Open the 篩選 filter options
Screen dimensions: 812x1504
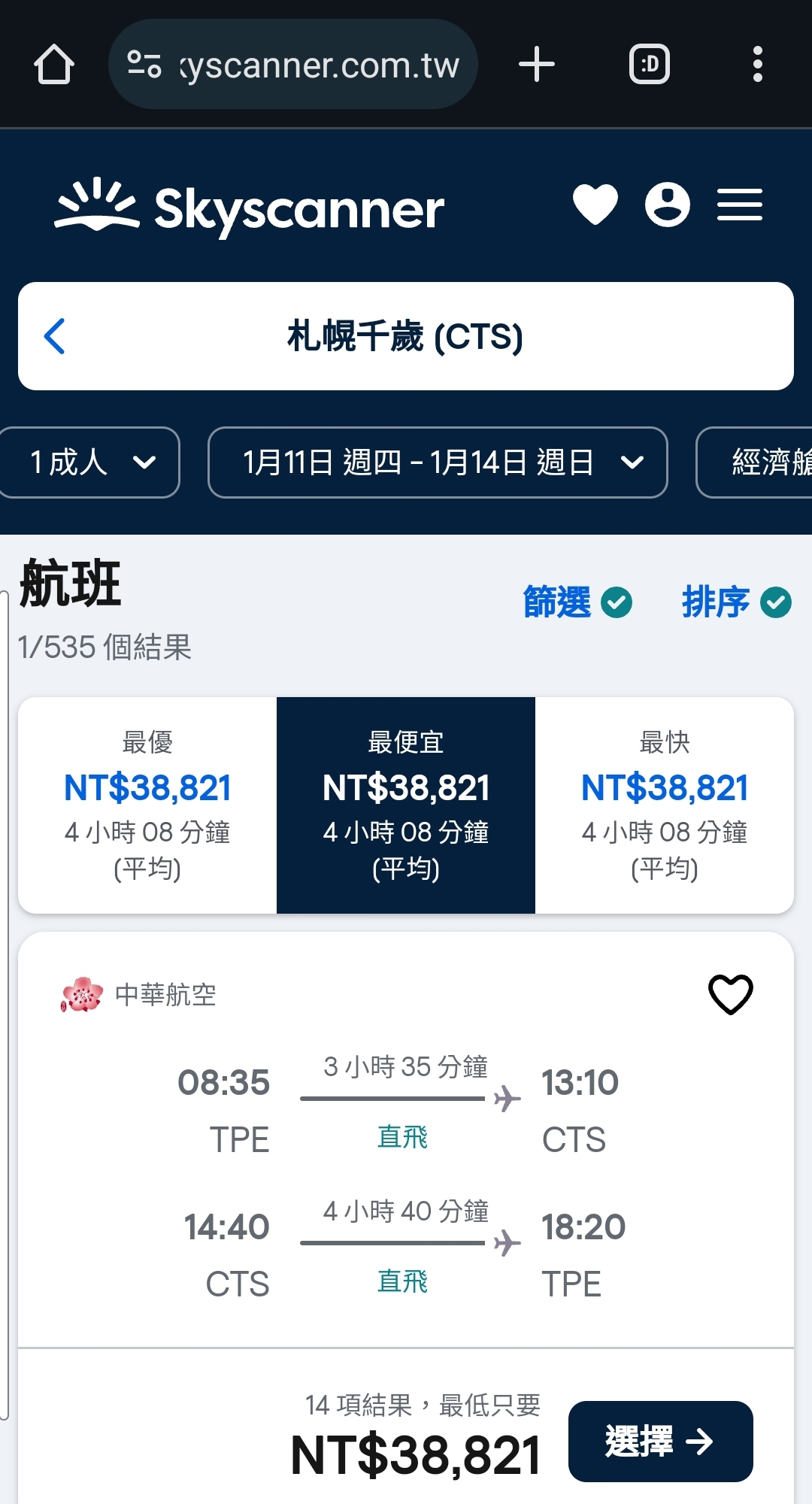(577, 602)
